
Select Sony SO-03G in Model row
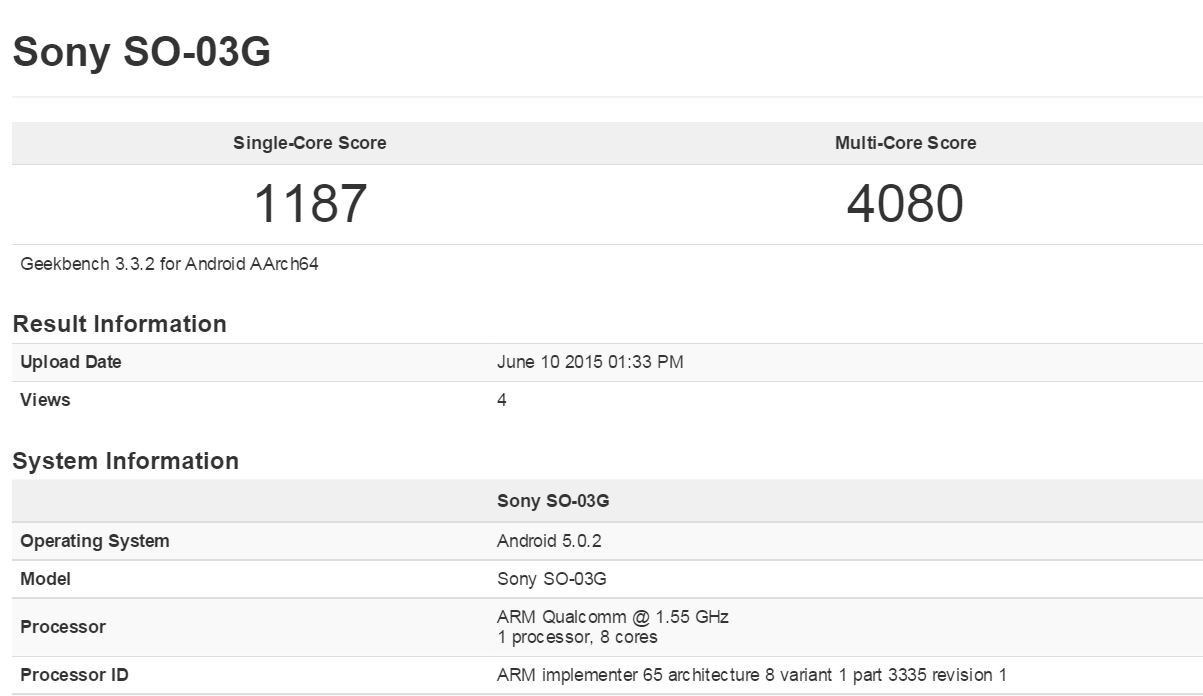[x=552, y=579]
